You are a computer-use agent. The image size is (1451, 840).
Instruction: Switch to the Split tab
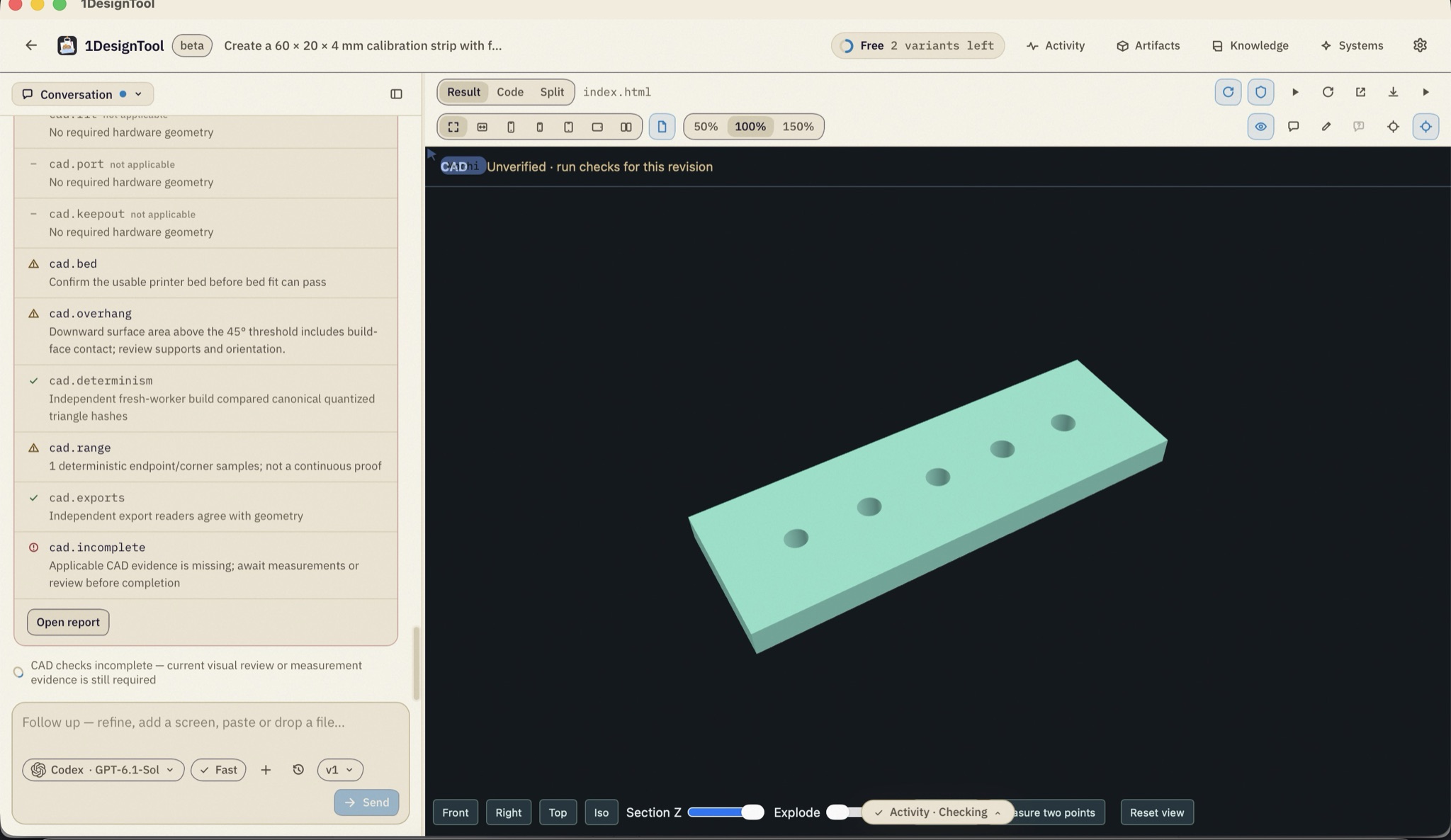(x=552, y=92)
